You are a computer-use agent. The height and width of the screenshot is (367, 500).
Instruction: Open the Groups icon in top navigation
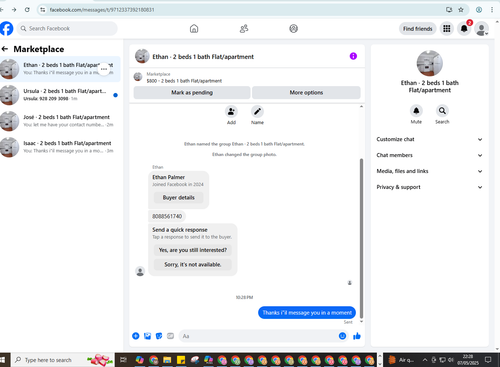tap(293, 29)
